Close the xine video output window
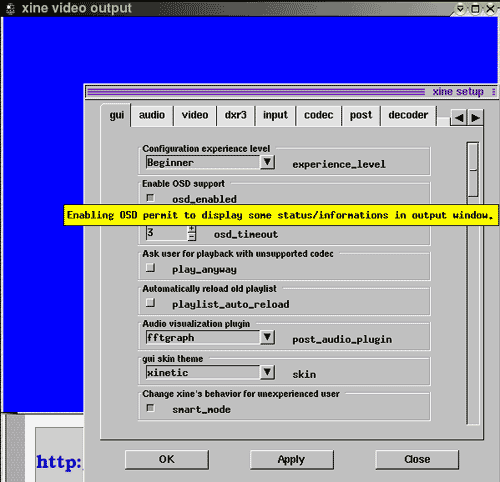The width and height of the screenshot is (500, 482). click(x=491, y=9)
